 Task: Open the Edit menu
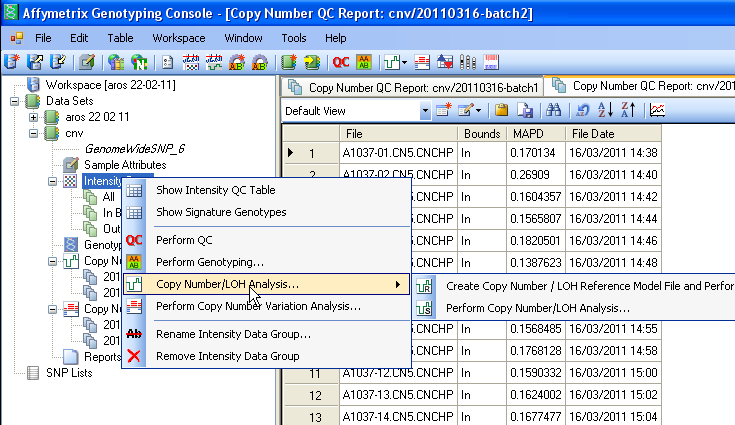79,38
